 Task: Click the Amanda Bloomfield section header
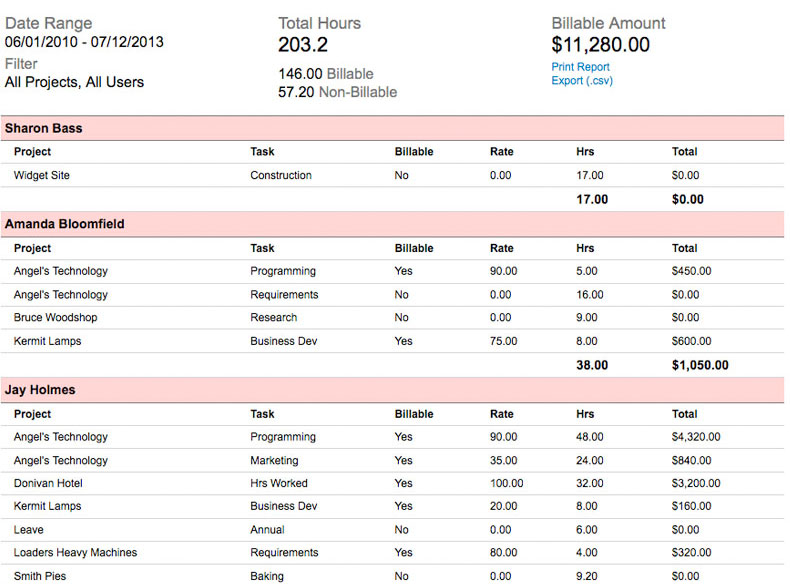click(x=64, y=225)
